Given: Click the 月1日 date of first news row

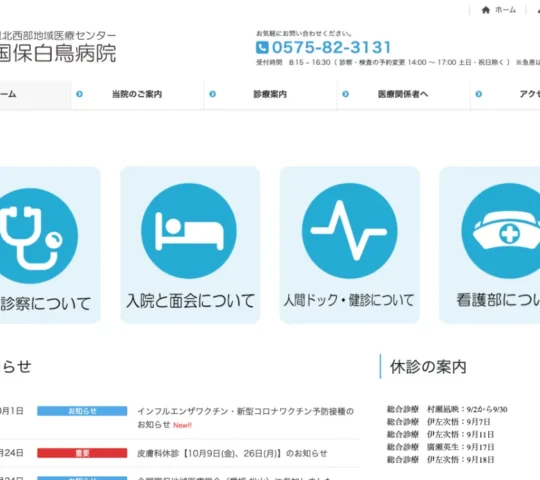Looking at the screenshot, I should coord(11,411).
